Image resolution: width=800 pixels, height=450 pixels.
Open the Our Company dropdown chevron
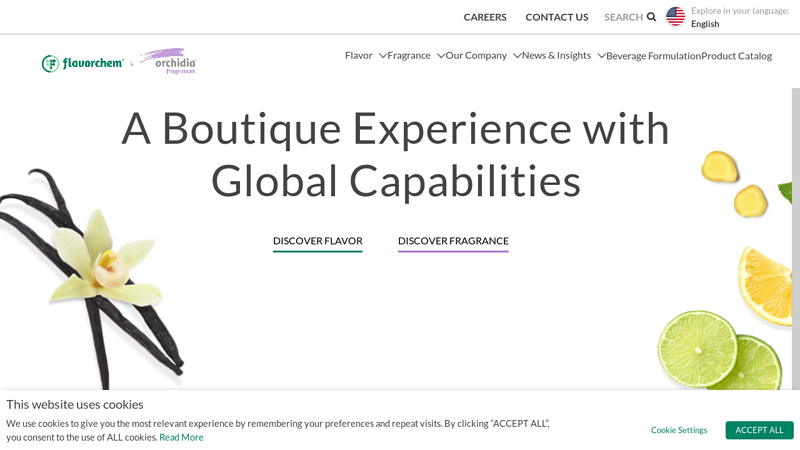point(517,56)
